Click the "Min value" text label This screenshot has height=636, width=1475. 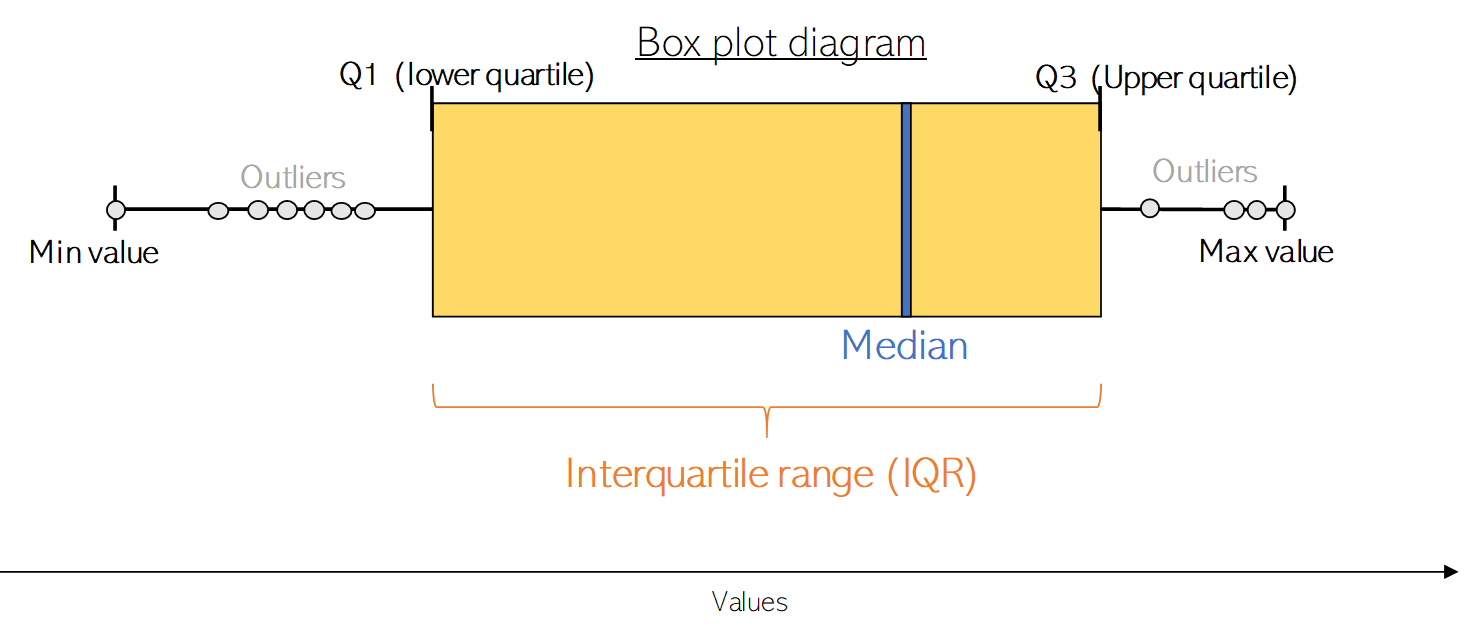[x=94, y=252]
